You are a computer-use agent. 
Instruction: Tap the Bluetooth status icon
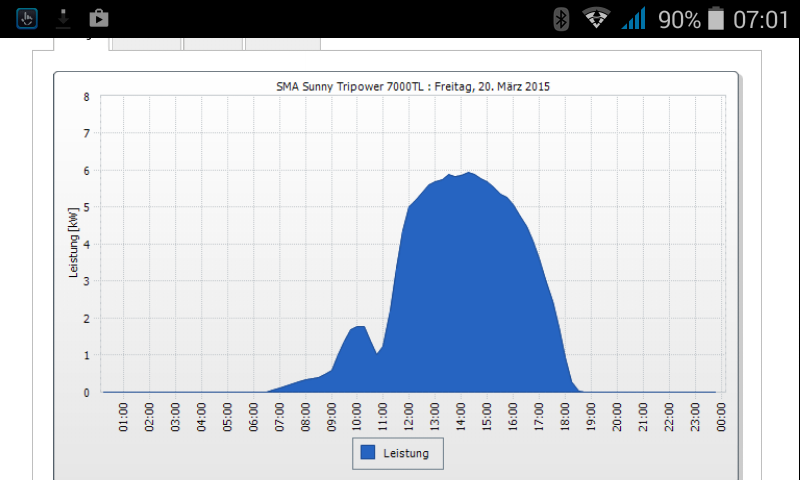[x=562, y=19]
